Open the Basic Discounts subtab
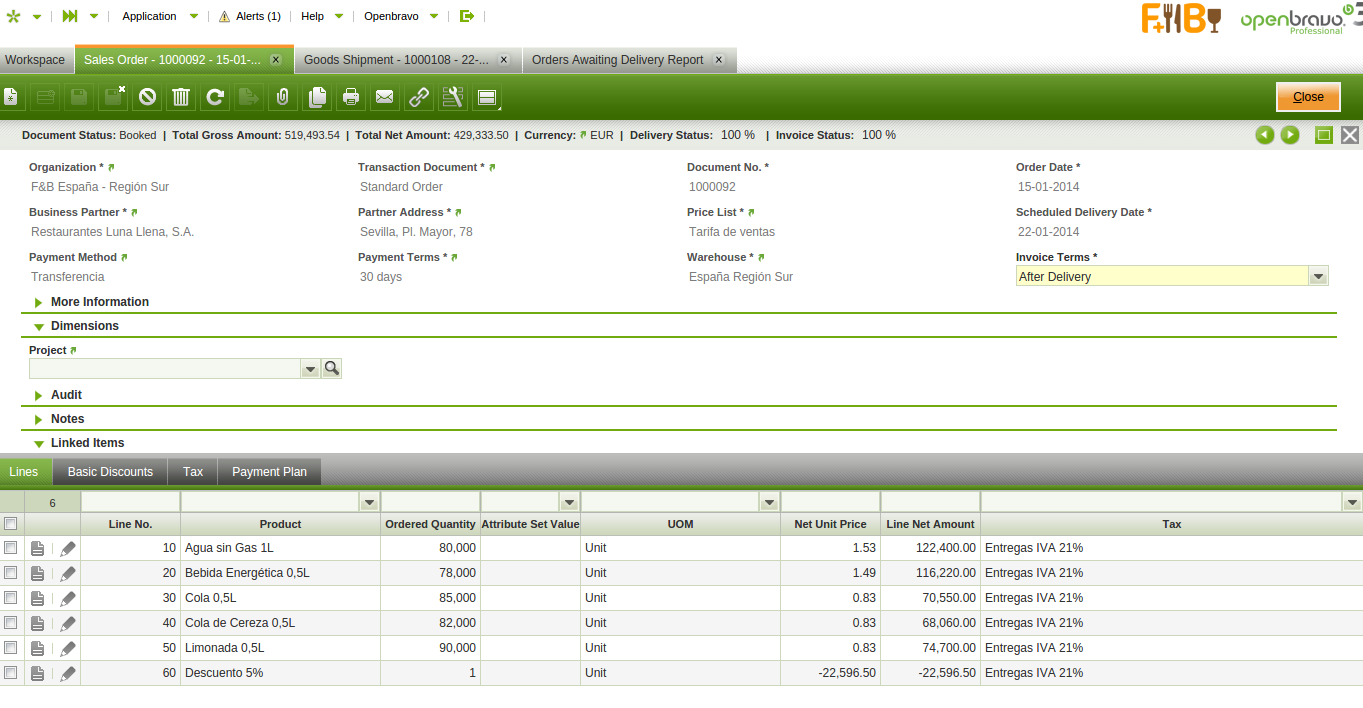Image resolution: width=1363 pixels, height=708 pixels. (x=110, y=472)
